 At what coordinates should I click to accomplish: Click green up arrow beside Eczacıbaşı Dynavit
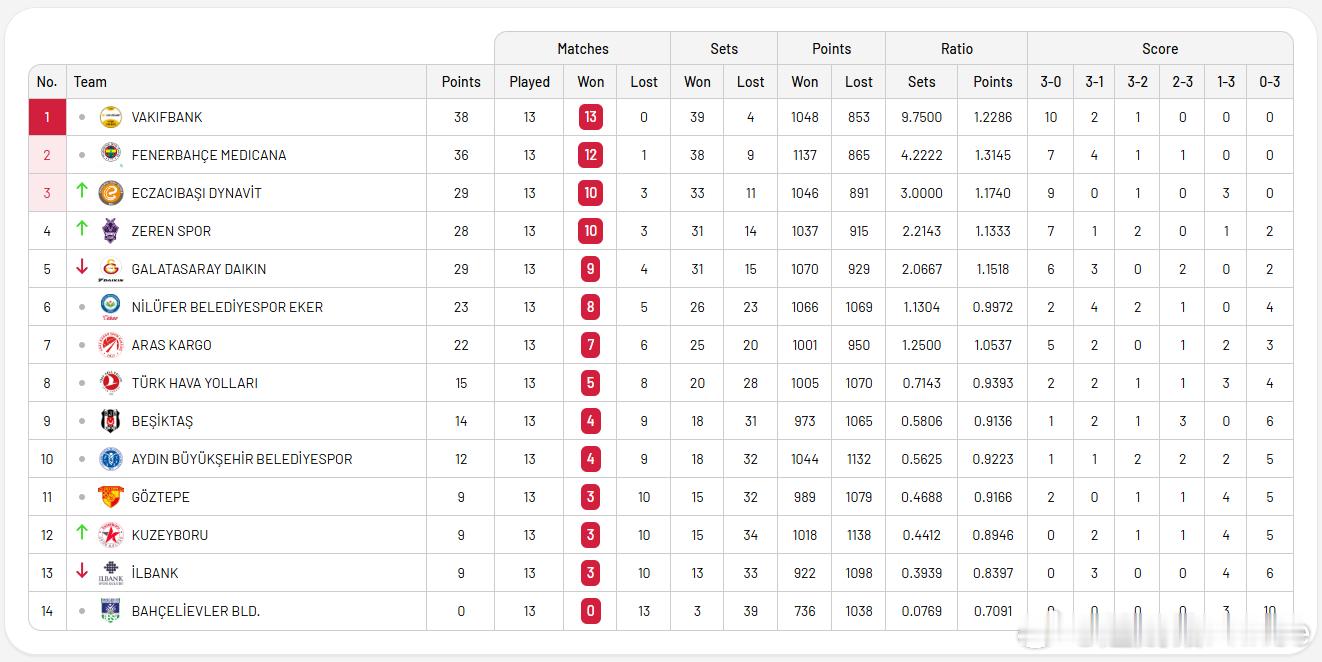(82, 190)
